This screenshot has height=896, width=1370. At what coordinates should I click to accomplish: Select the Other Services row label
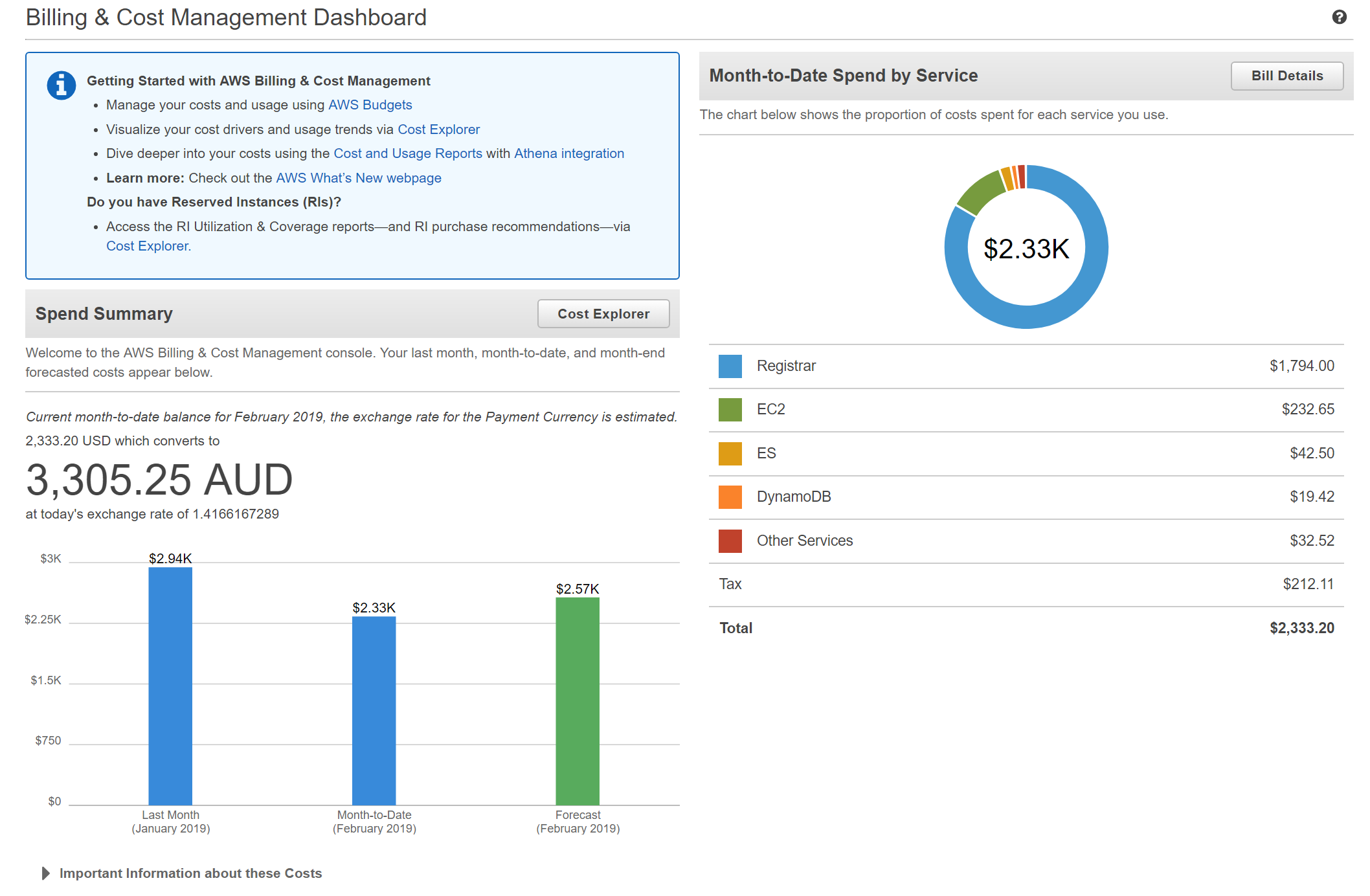(x=805, y=541)
